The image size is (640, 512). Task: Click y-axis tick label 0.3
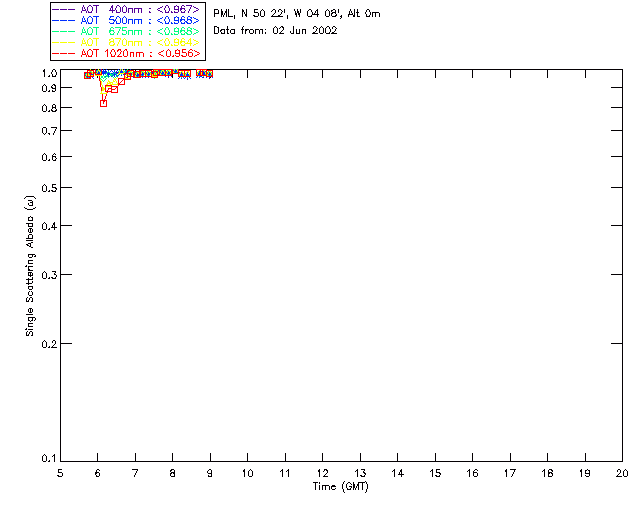pos(49,275)
